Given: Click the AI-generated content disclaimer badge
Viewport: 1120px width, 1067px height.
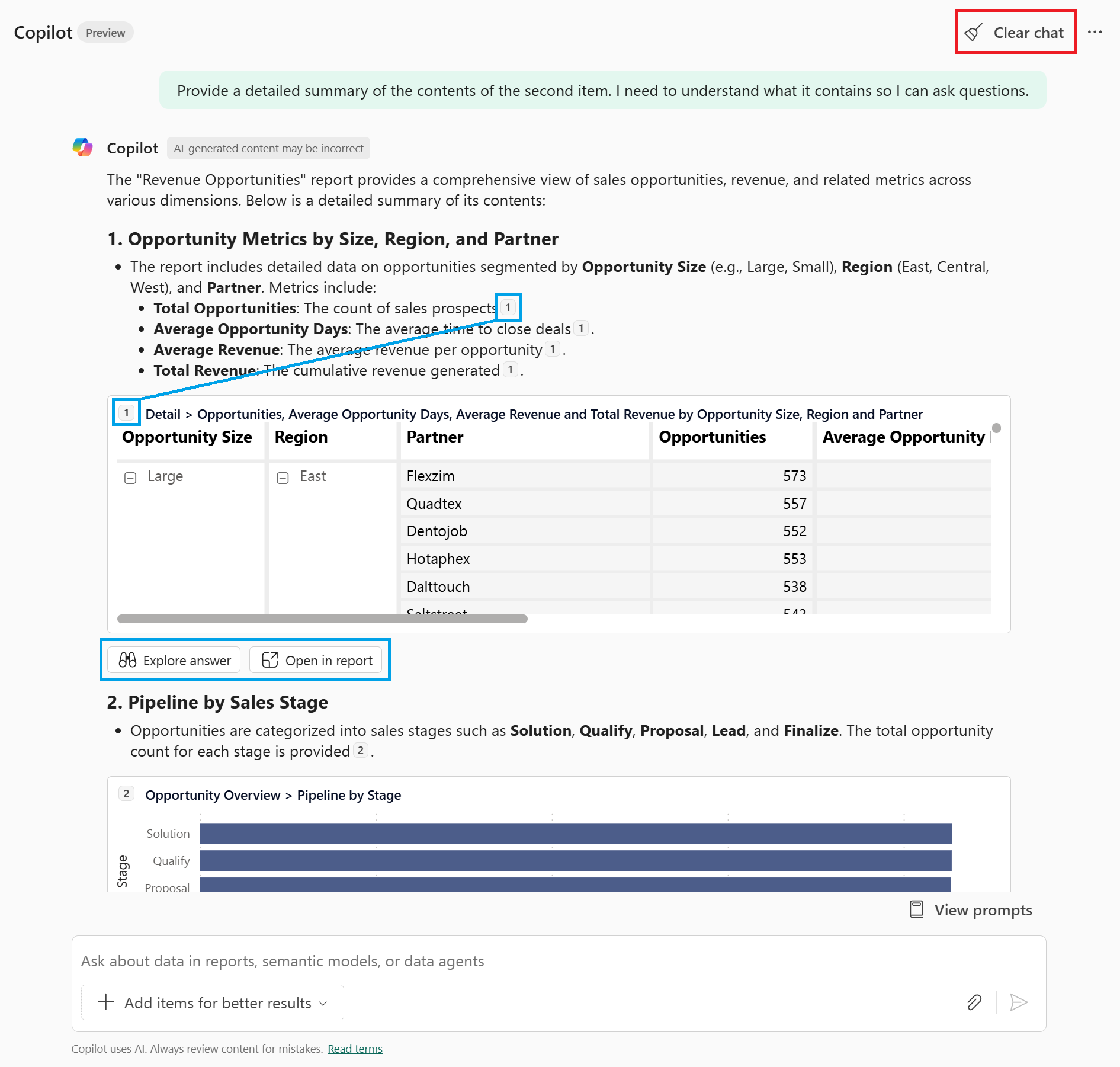Looking at the screenshot, I should point(268,148).
